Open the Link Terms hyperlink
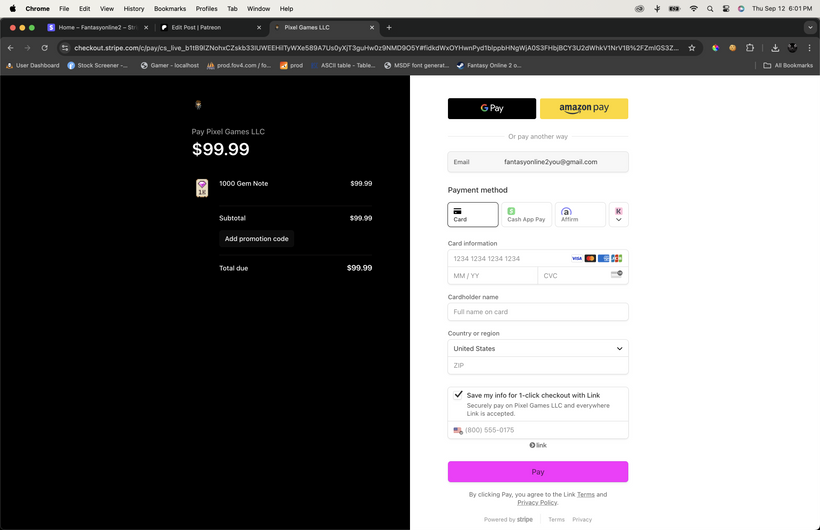The width and height of the screenshot is (820, 530). [586, 494]
